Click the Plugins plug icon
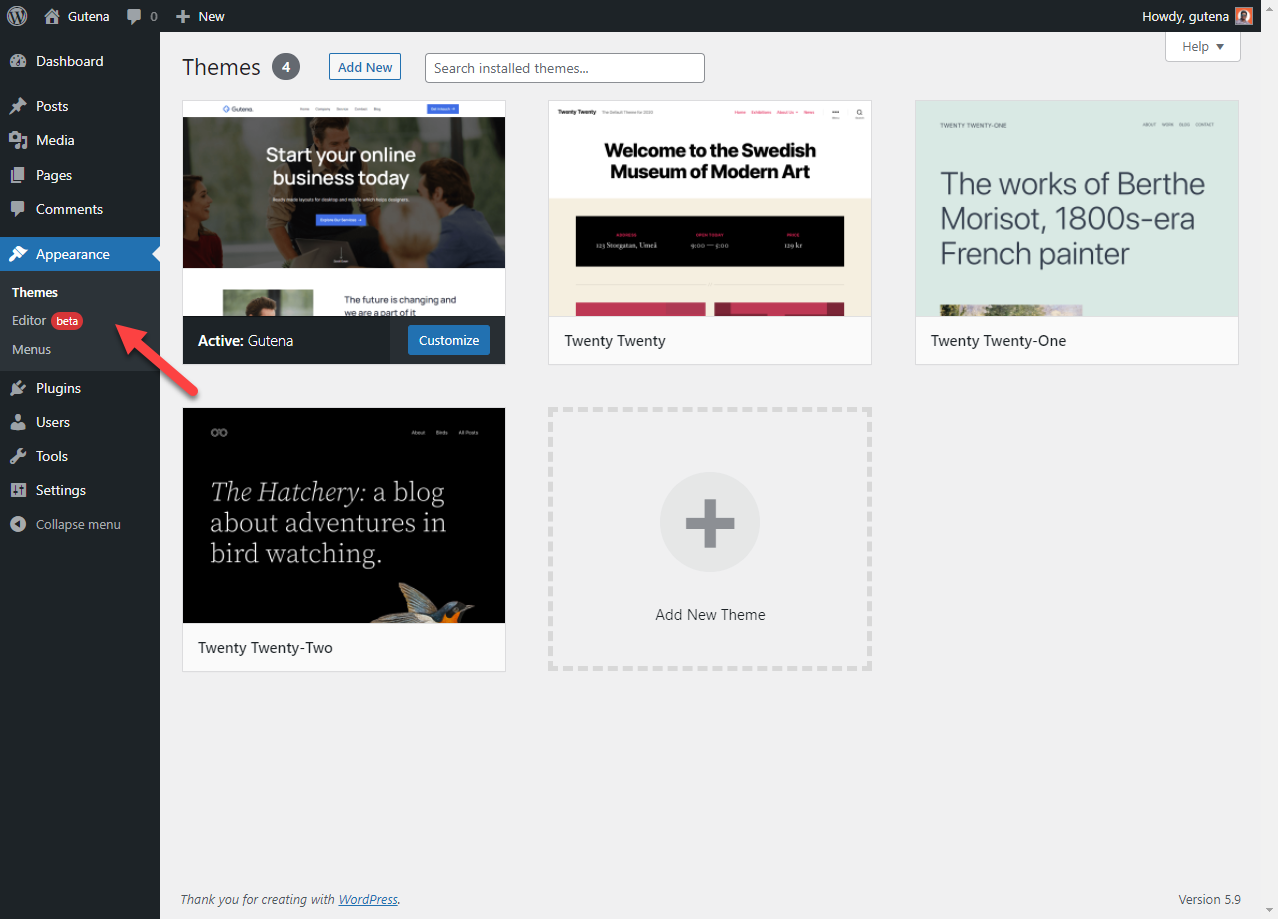Image resolution: width=1278 pixels, height=919 pixels. (x=18, y=388)
